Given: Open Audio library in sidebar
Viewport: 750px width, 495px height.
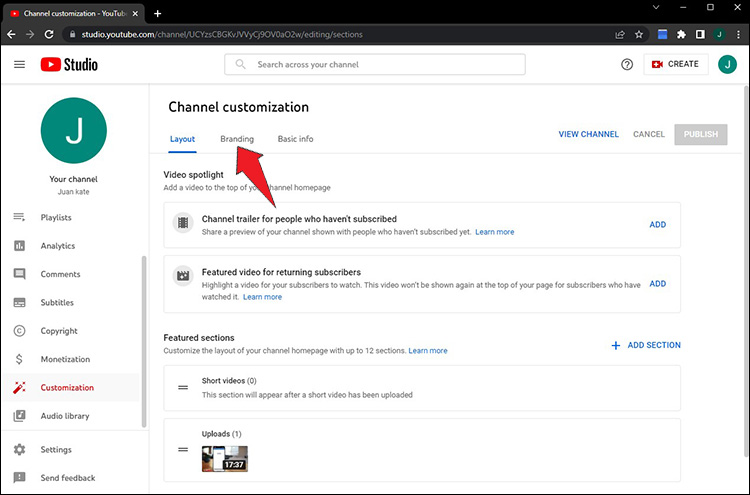Looking at the screenshot, I should [64, 416].
